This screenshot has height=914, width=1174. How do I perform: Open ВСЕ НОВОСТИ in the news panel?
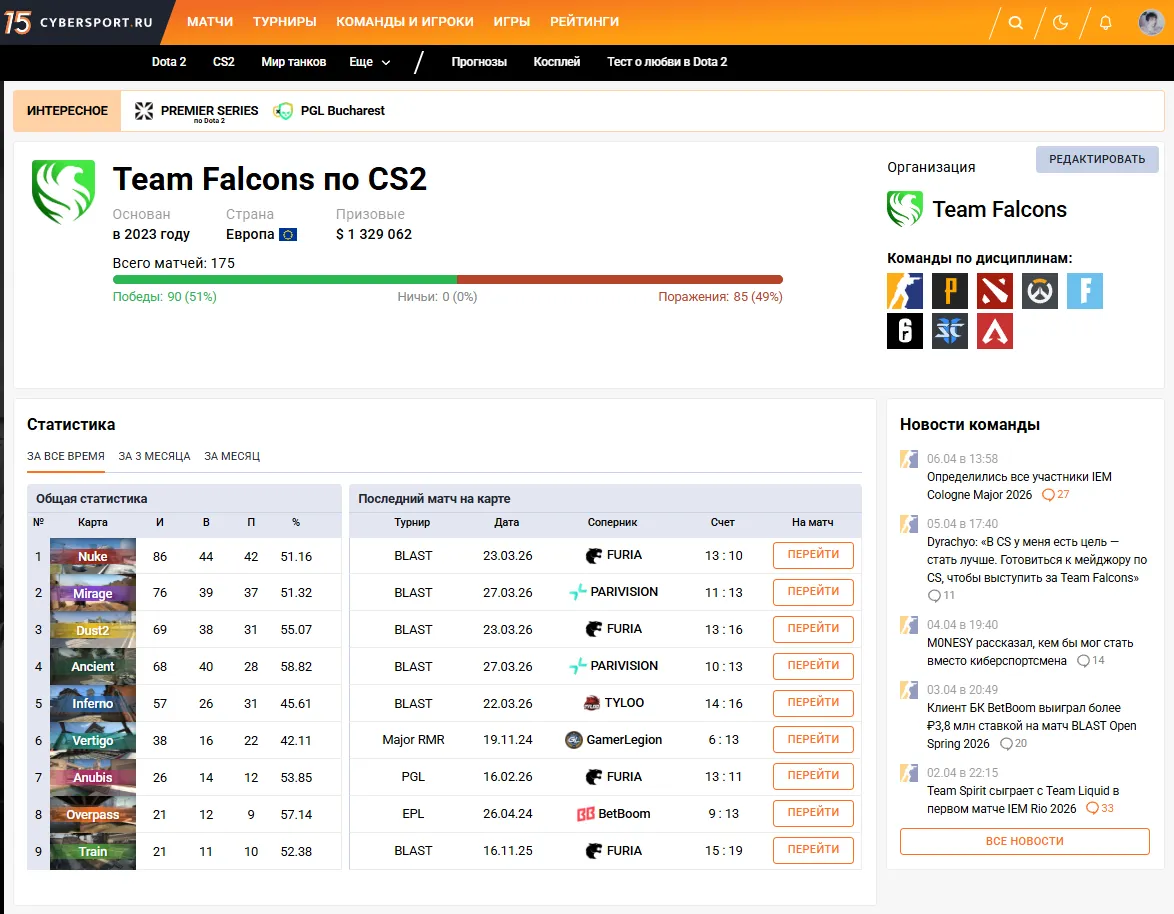(1024, 841)
